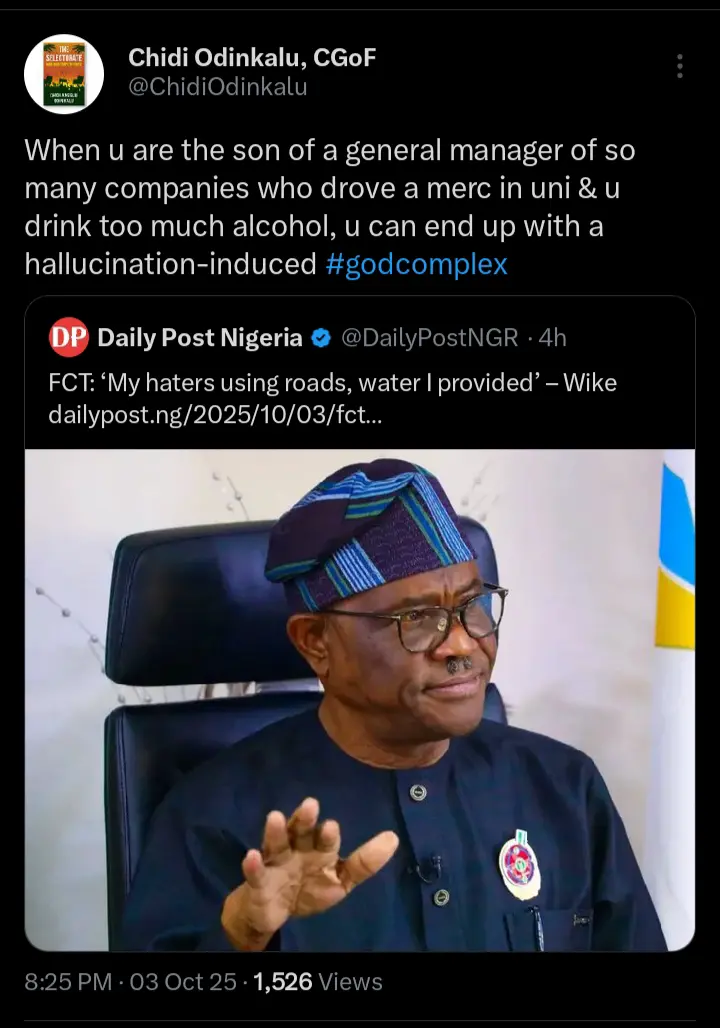Click the "8:25 PM" post time
This screenshot has width=720, height=1028.
tap(68, 982)
